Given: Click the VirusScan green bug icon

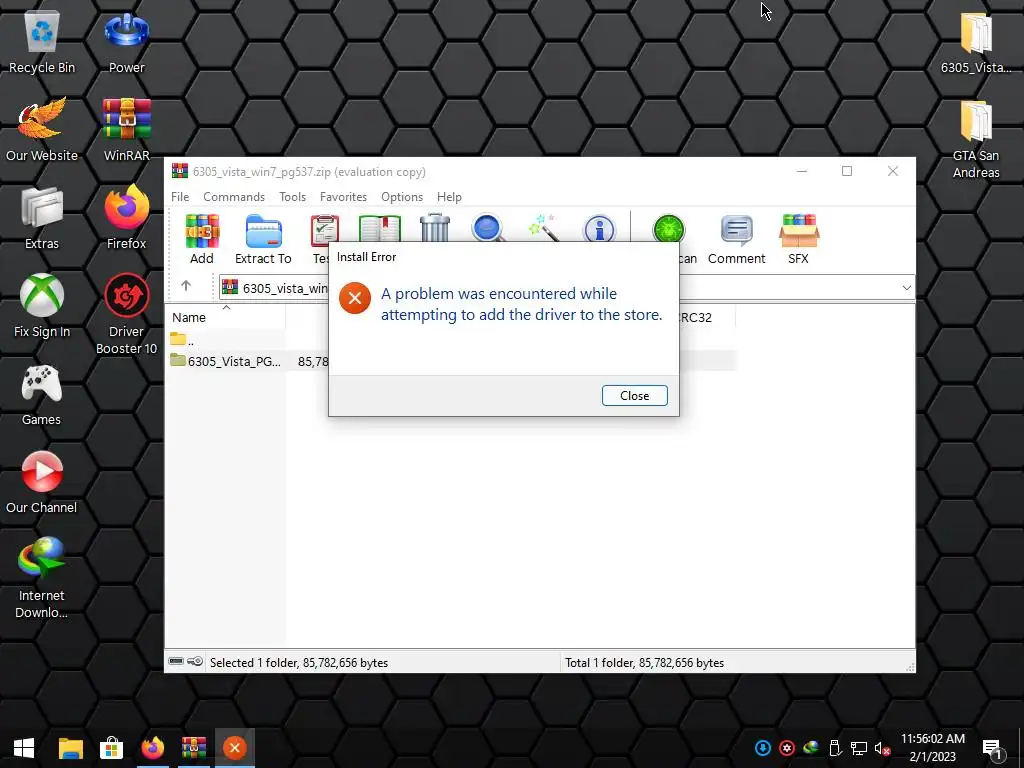Looking at the screenshot, I should point(669,228).
